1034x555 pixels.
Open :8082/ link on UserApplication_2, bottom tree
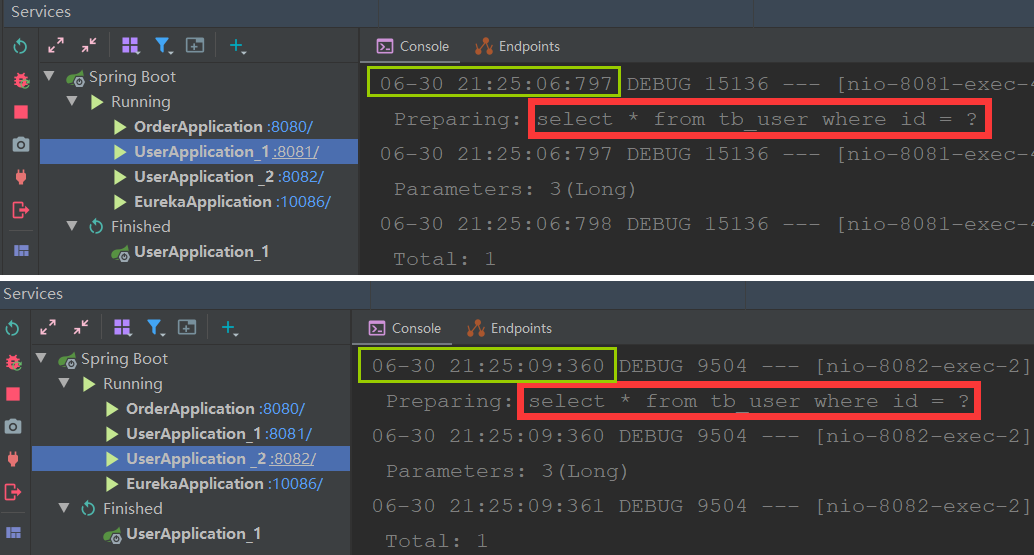(293, 459)
